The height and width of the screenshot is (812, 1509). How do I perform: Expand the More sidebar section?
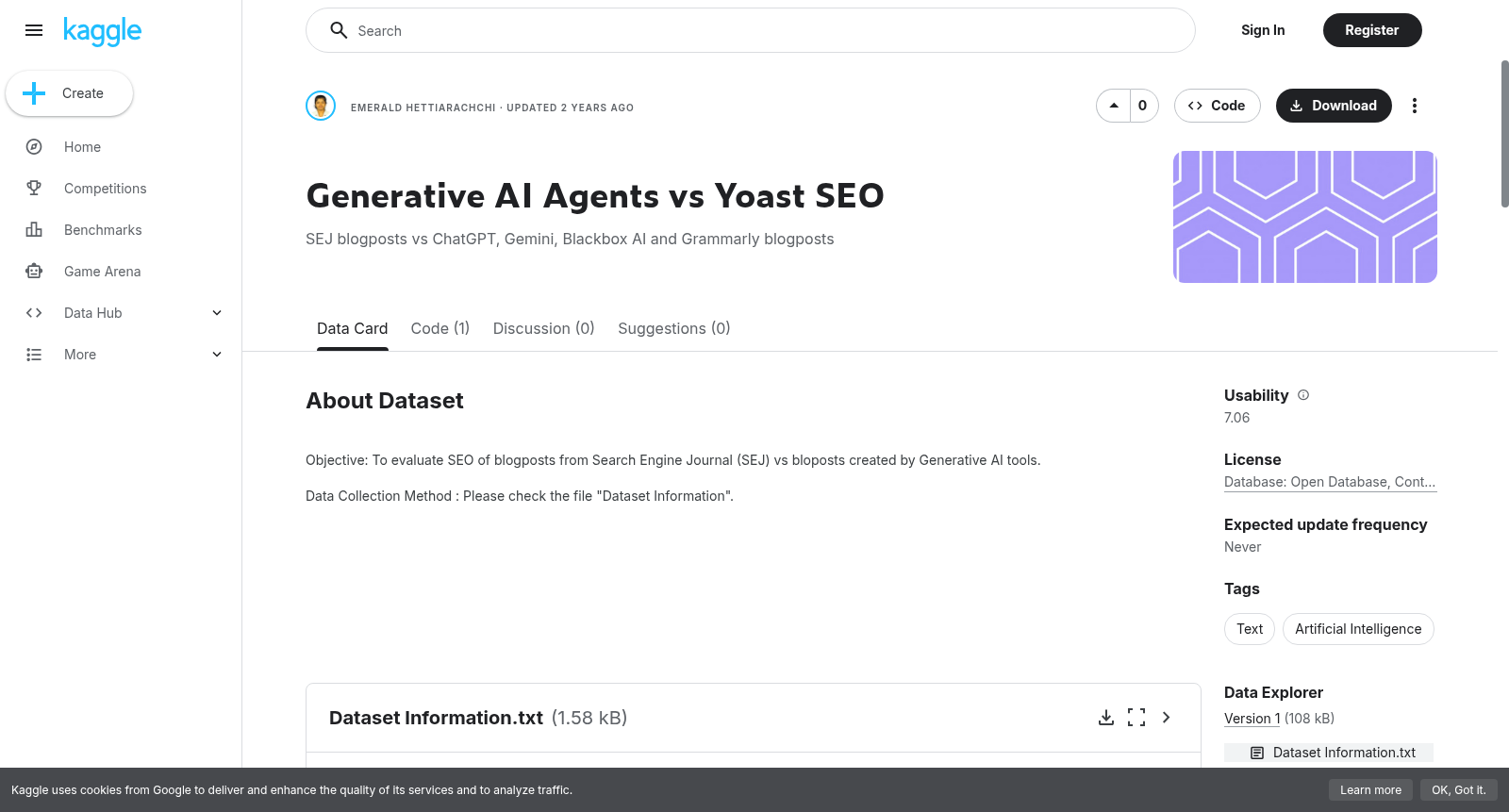(217, 355)
